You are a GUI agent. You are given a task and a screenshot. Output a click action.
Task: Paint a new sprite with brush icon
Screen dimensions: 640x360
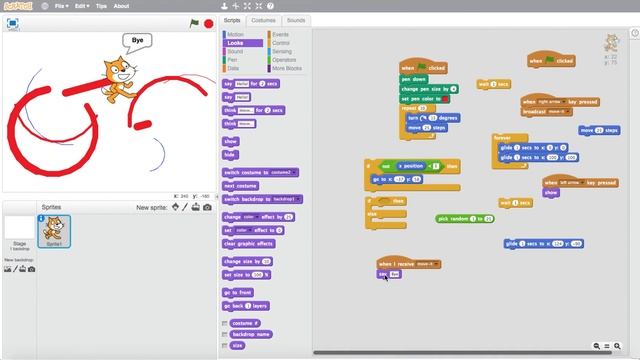pos(185,207)
